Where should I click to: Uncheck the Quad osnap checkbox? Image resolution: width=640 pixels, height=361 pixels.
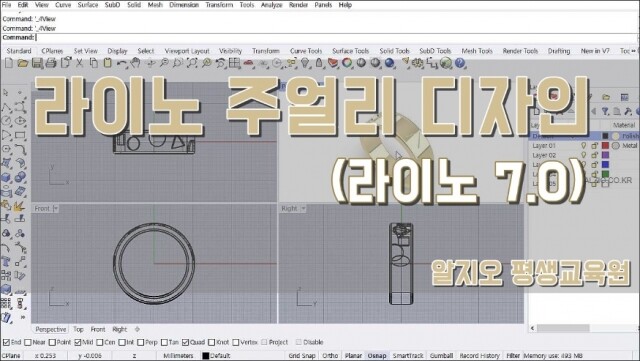coord(185,342)
